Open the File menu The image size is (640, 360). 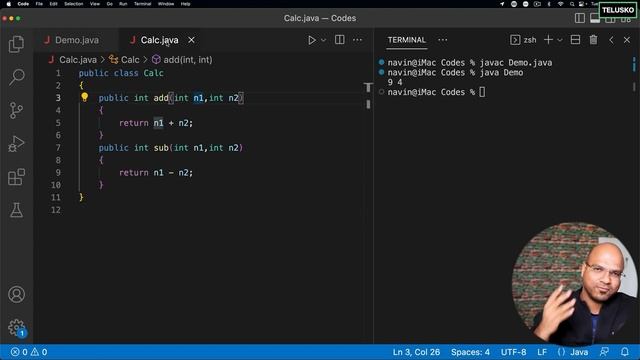[x=39, y=4]
